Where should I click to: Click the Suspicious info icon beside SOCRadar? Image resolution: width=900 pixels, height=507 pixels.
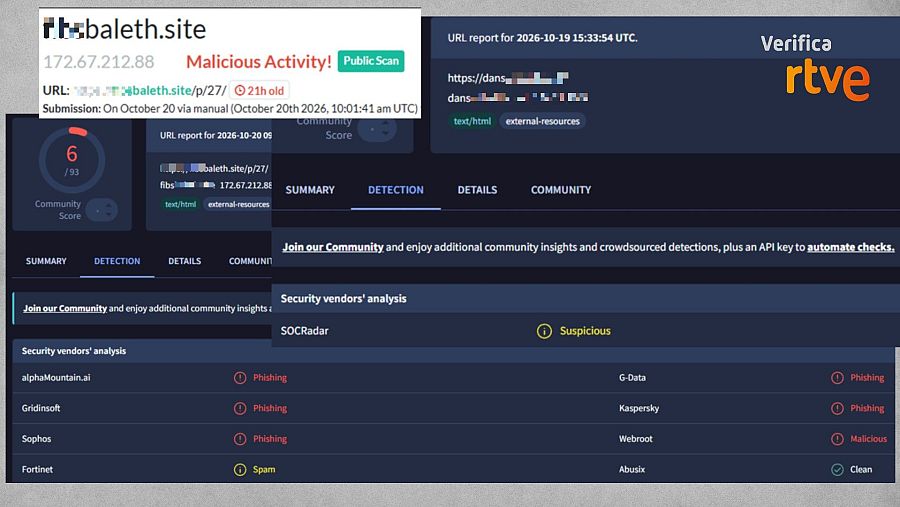544,331
